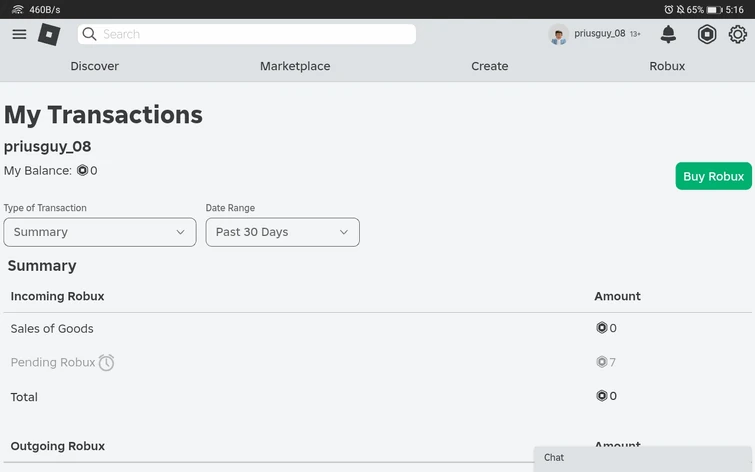This screenshot has width=755, height=472.
Task: Click the search magnifier icon
Action: (90, 34)
